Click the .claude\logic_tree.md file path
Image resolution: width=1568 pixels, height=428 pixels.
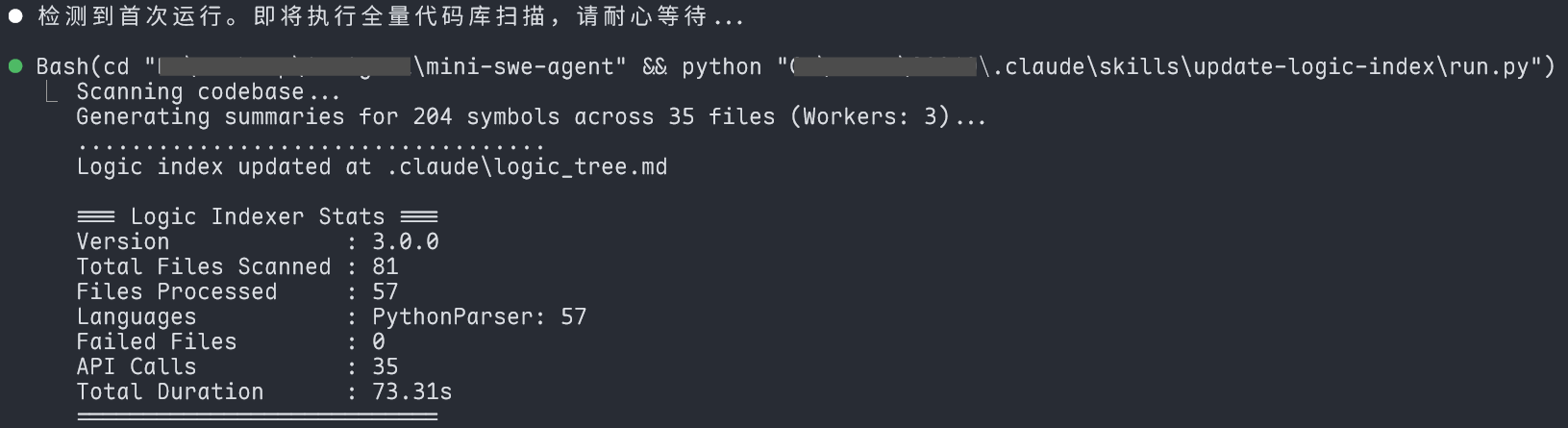pyautogui.click(x=527, y=167)
